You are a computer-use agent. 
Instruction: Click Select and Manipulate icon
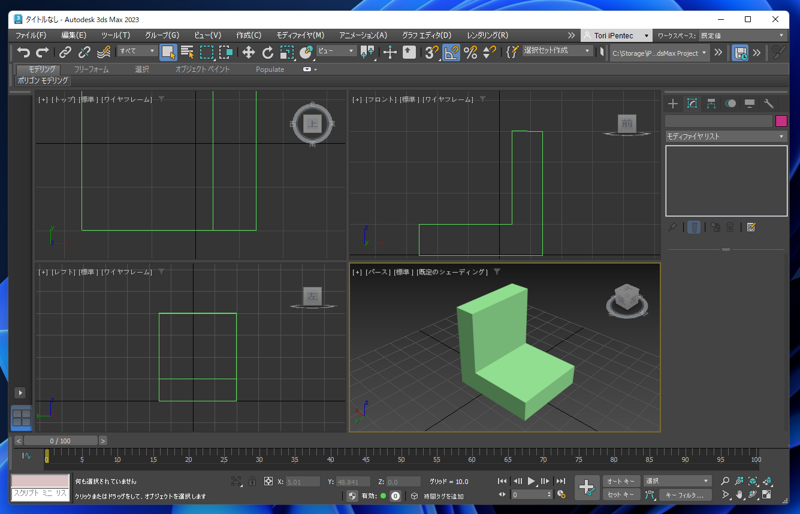390,52
